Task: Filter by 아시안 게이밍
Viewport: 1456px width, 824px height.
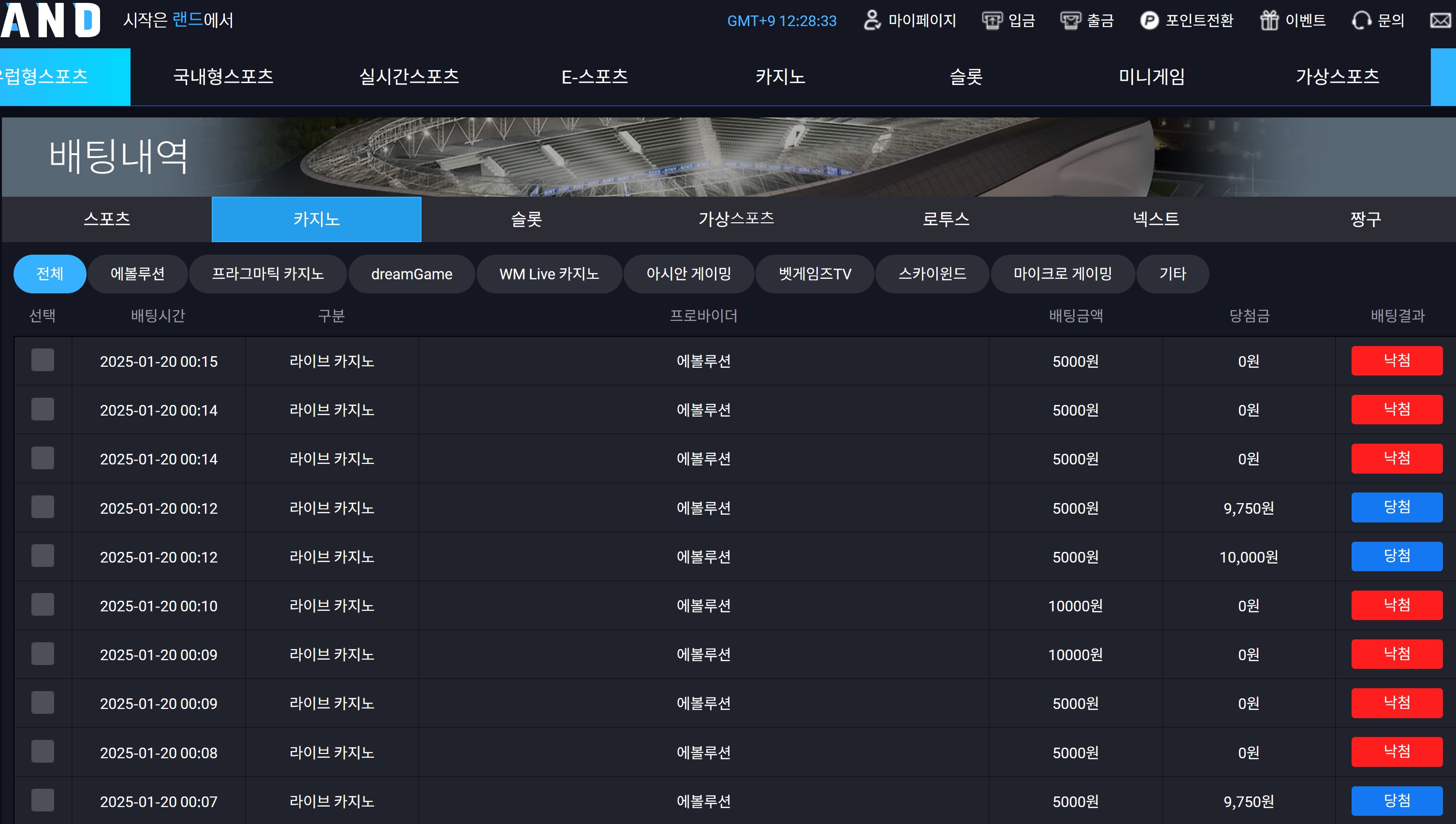Action: [x=689, y=274]
